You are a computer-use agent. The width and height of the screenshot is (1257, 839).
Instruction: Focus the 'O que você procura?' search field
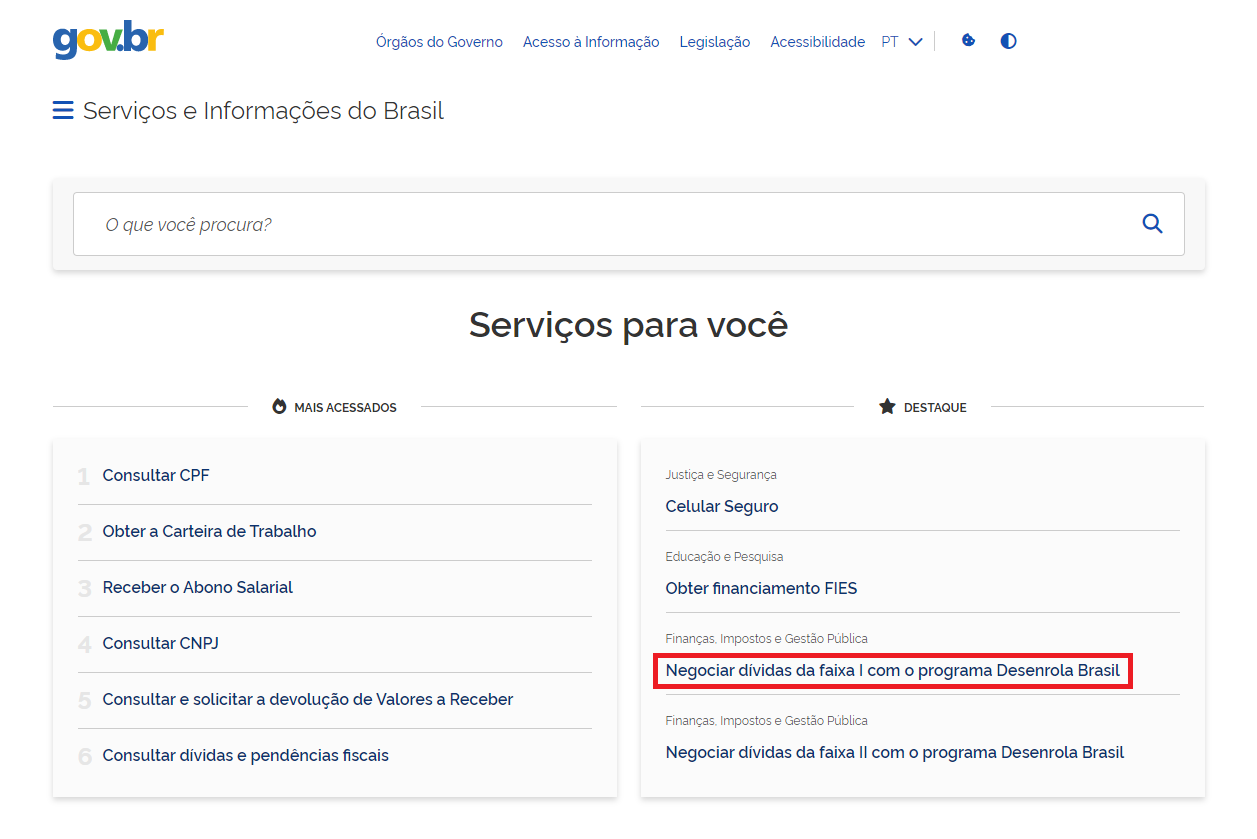pos(600,224)
